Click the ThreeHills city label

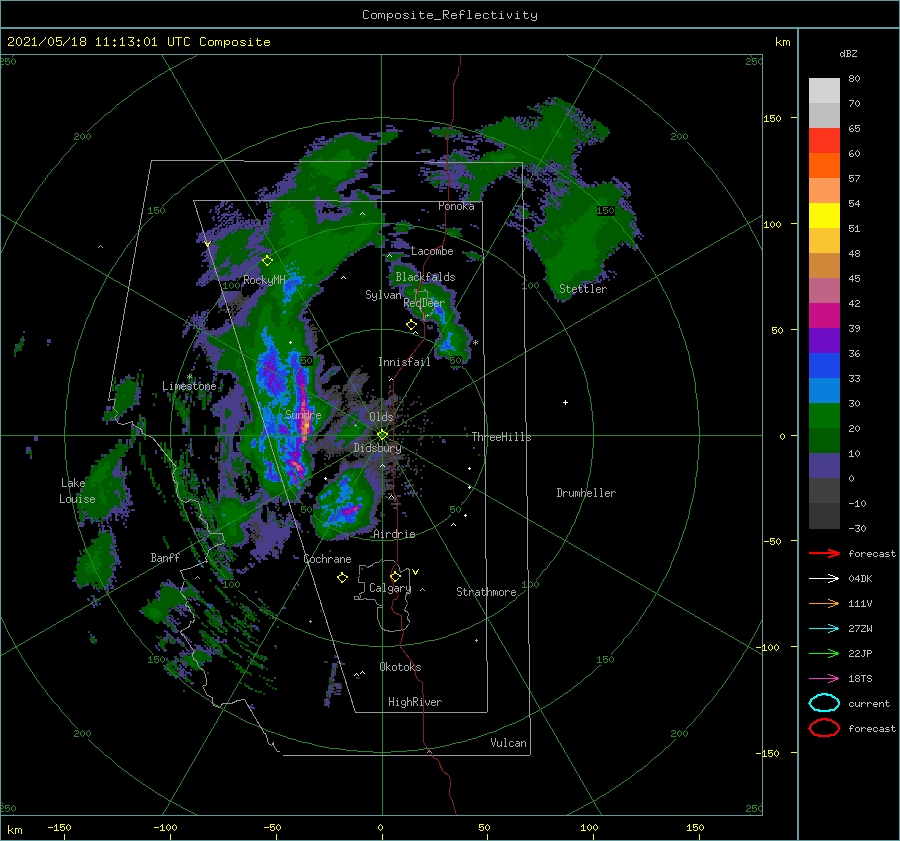502,437
